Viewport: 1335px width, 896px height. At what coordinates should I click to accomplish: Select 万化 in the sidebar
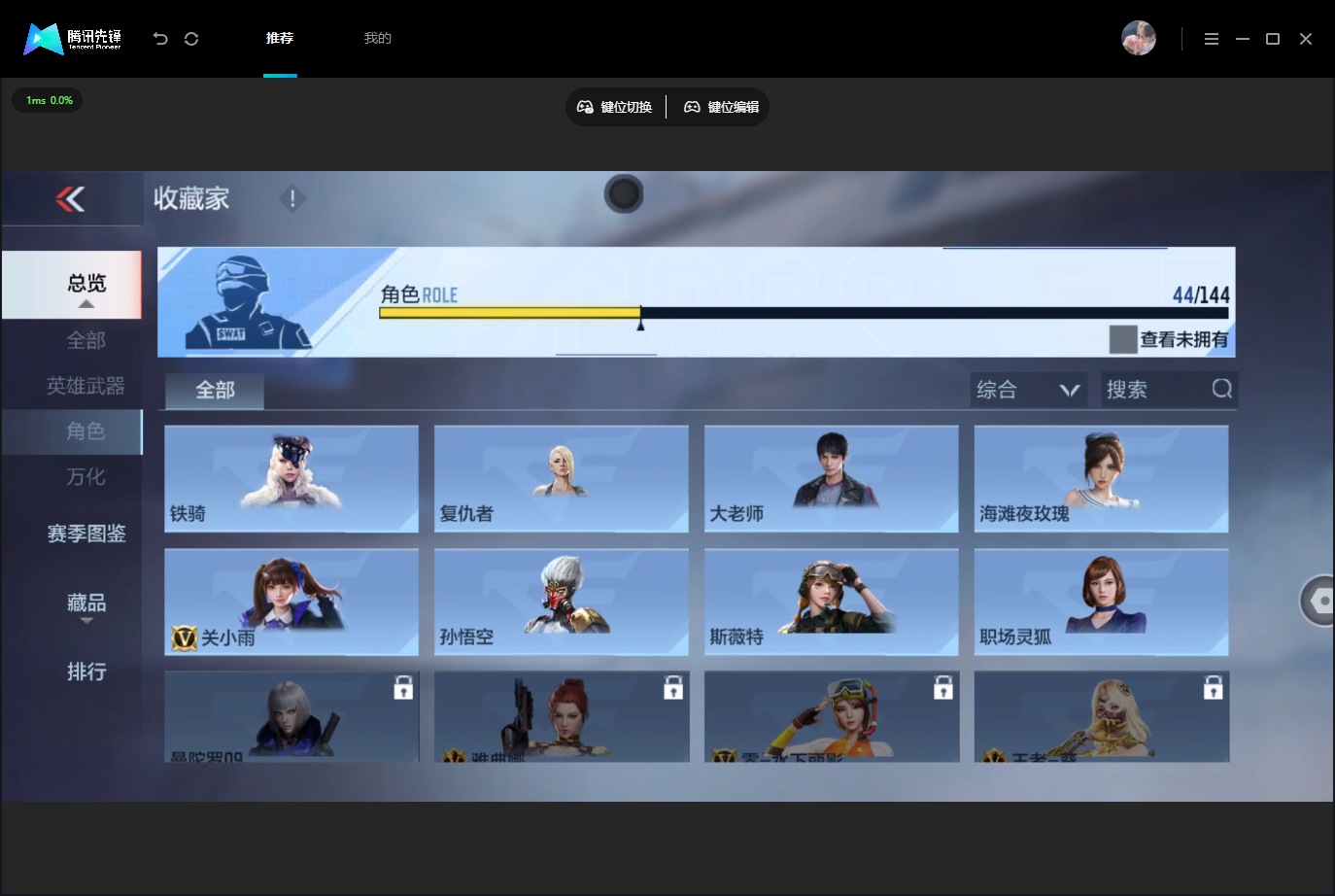click(86, 477)
